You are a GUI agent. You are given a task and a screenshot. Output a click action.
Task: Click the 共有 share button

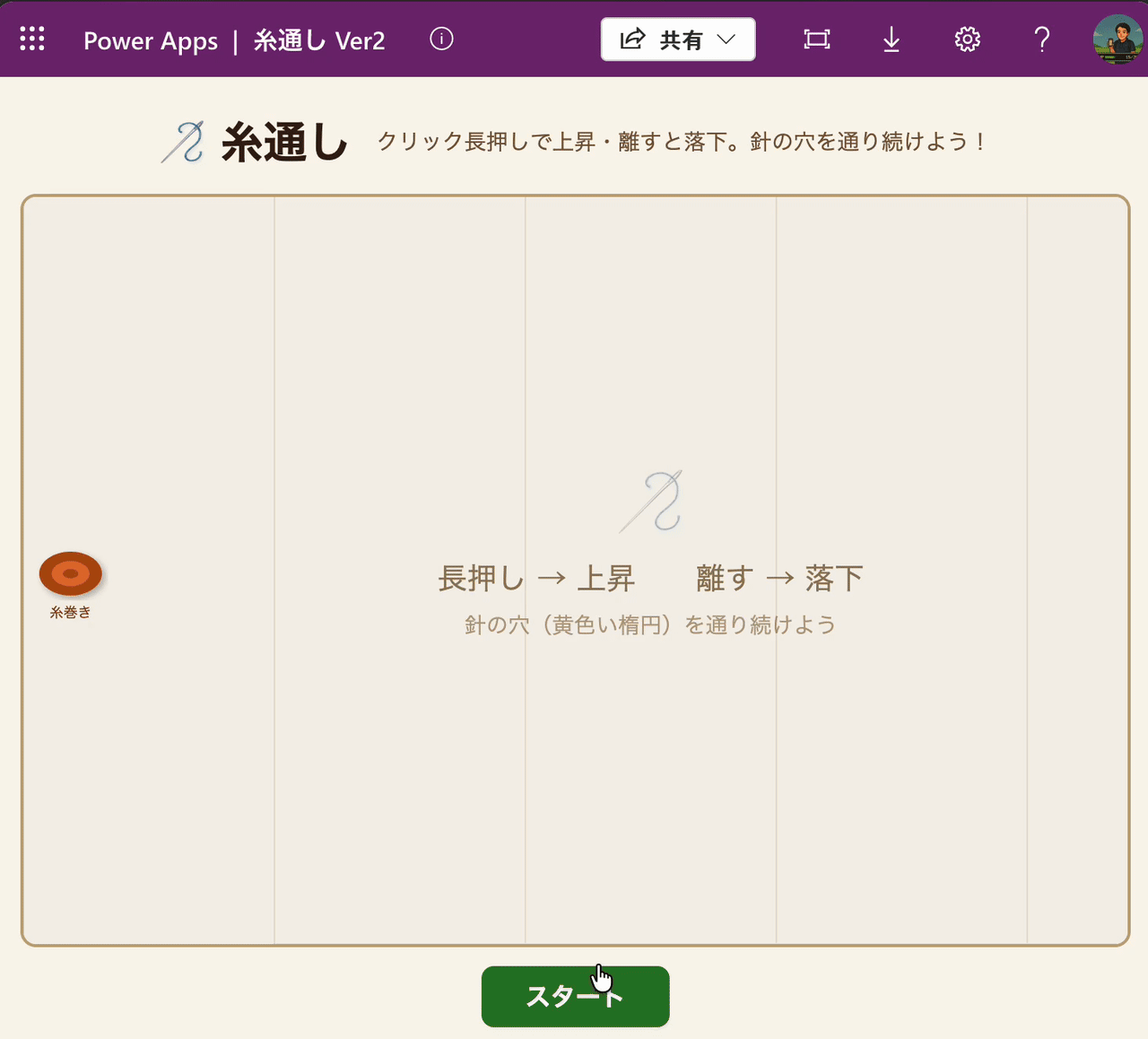pos(664,39)
